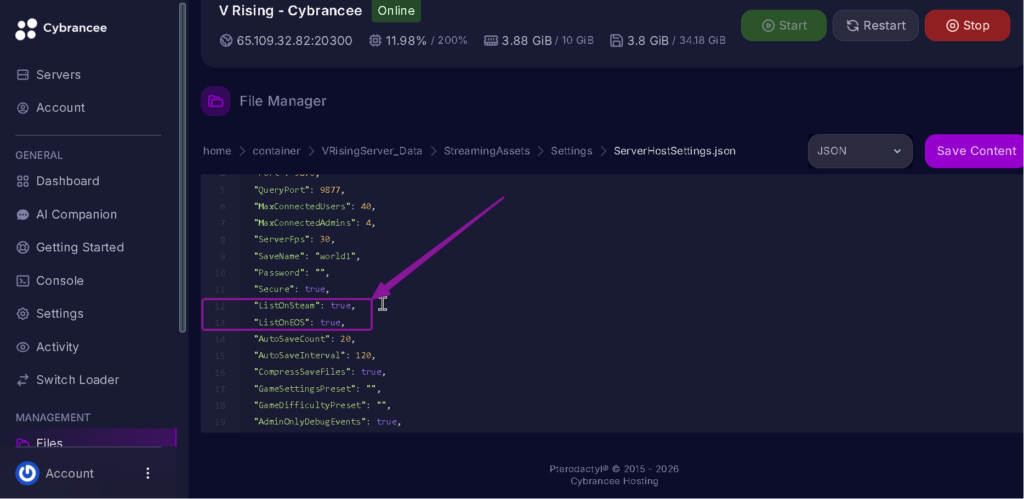Click the Cybrancee logo icon
Viewport: 1024px width, 499px height.
[26, 29]
